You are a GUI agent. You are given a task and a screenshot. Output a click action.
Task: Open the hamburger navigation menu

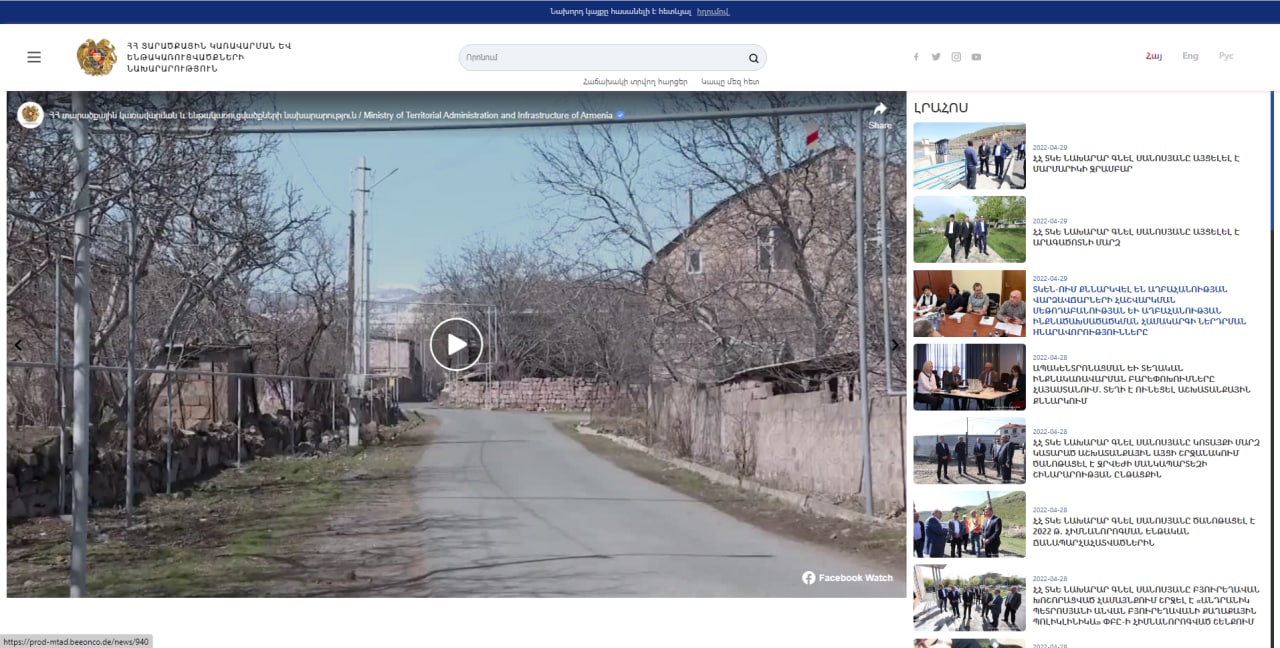pos(34,57)
